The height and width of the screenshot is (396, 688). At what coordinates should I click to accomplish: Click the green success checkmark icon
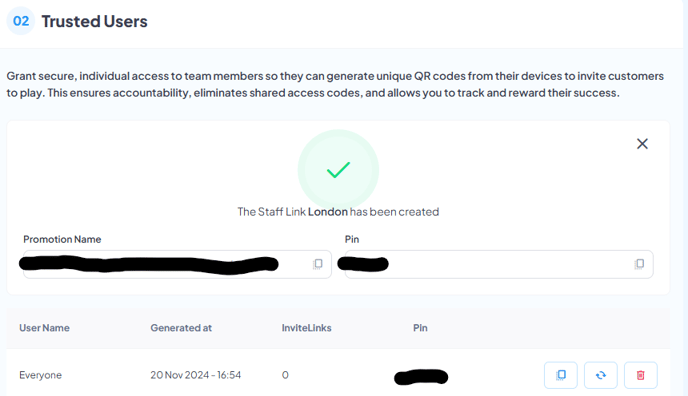338,170
